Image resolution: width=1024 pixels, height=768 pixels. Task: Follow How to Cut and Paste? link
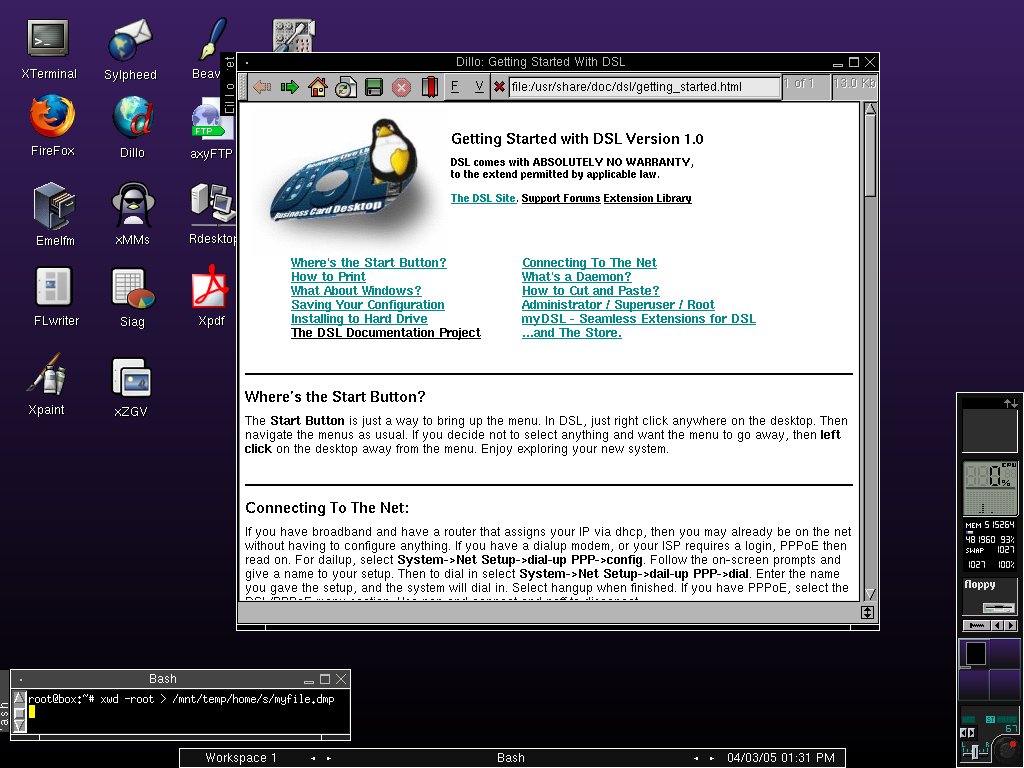(590, 291)
